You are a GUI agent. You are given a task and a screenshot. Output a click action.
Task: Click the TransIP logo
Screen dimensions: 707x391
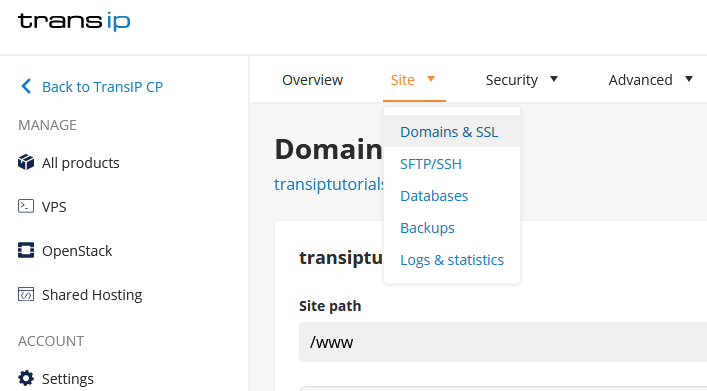74,21
